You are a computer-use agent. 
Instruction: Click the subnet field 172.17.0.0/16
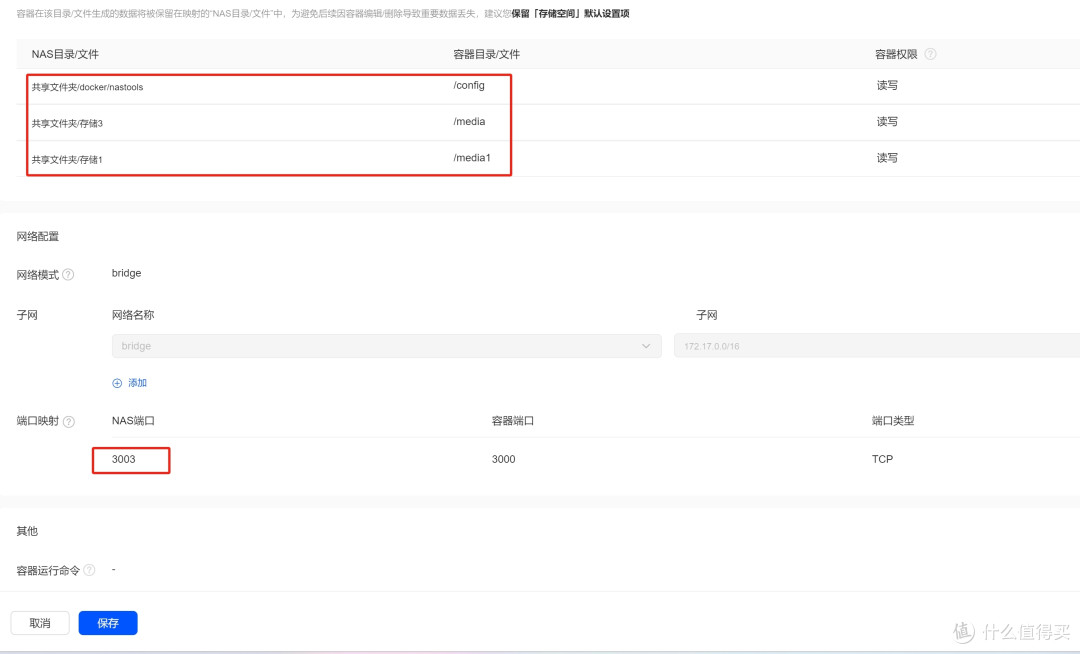coord(877,346)
